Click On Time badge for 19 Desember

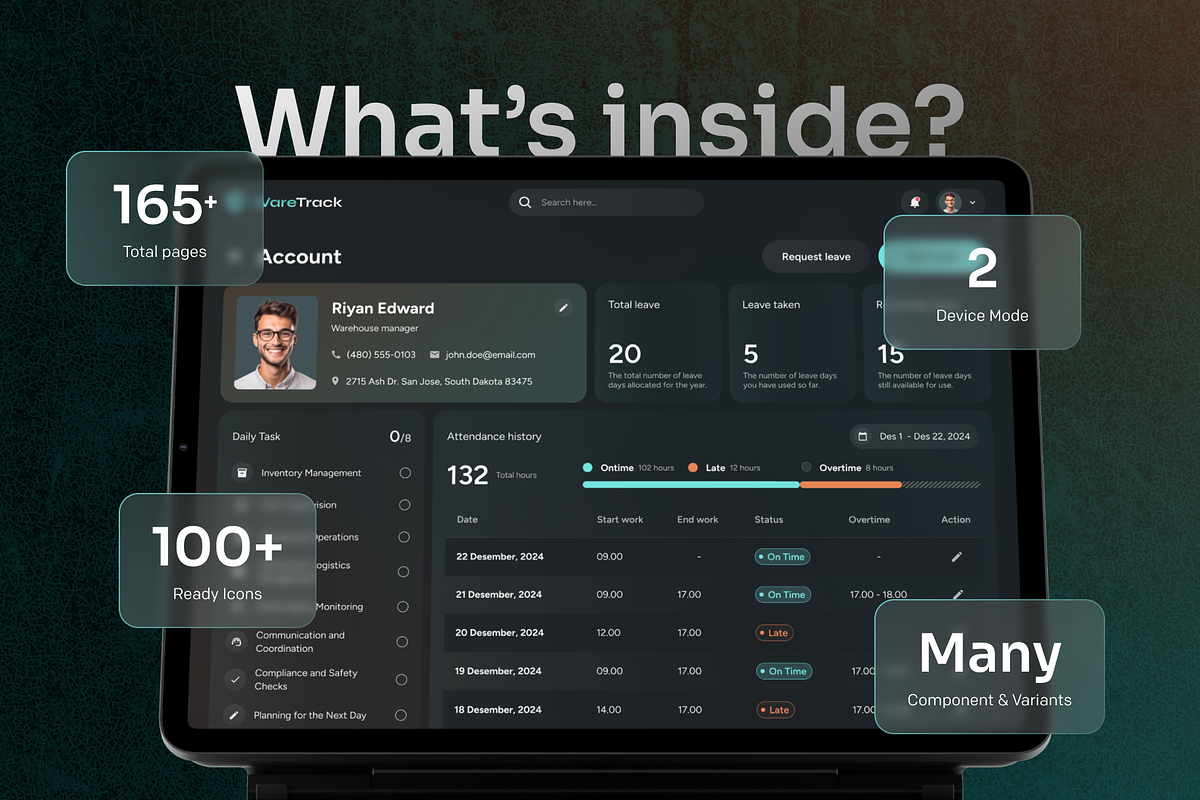(x=784, y=672)
